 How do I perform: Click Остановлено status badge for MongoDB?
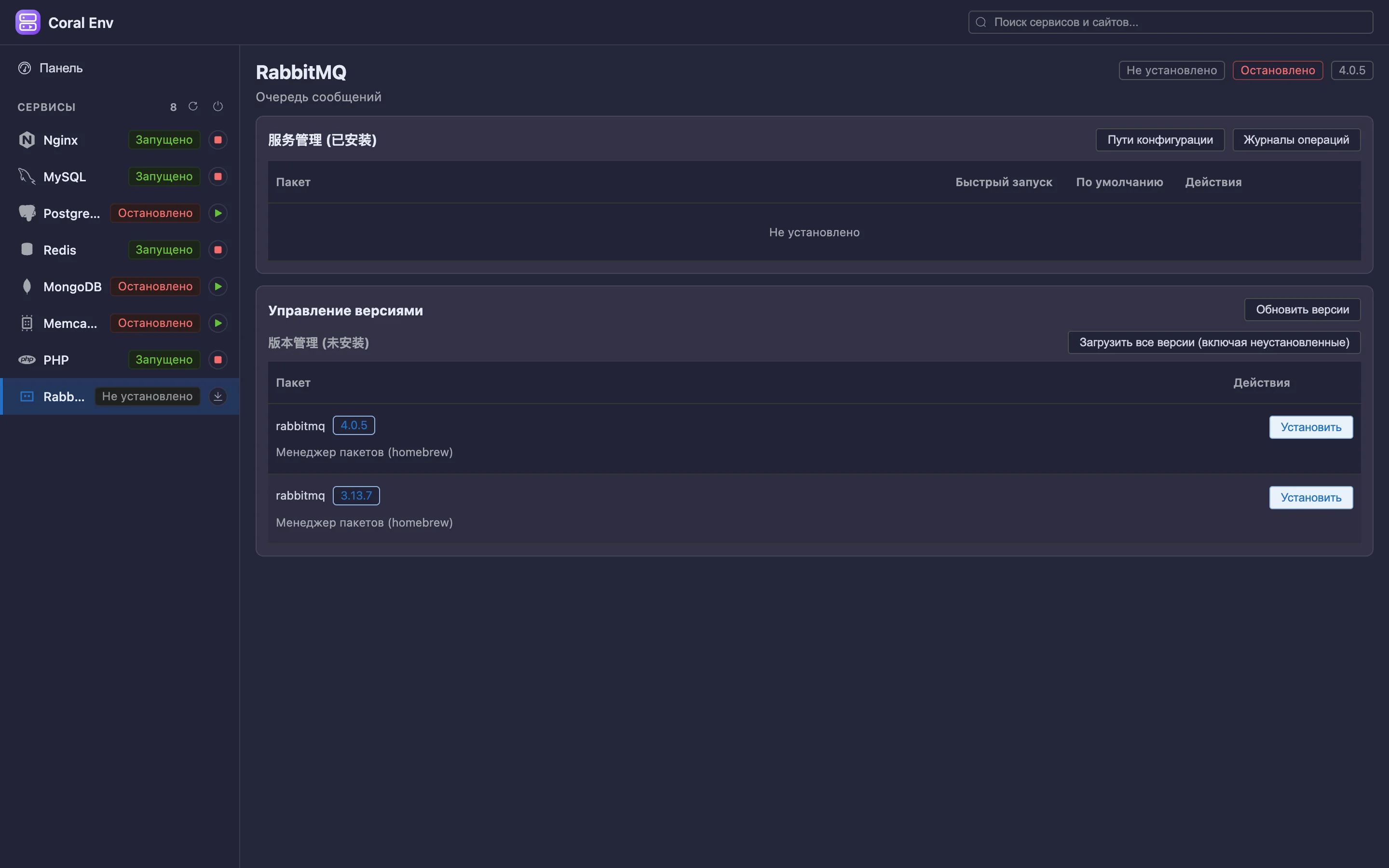point(155,286)
